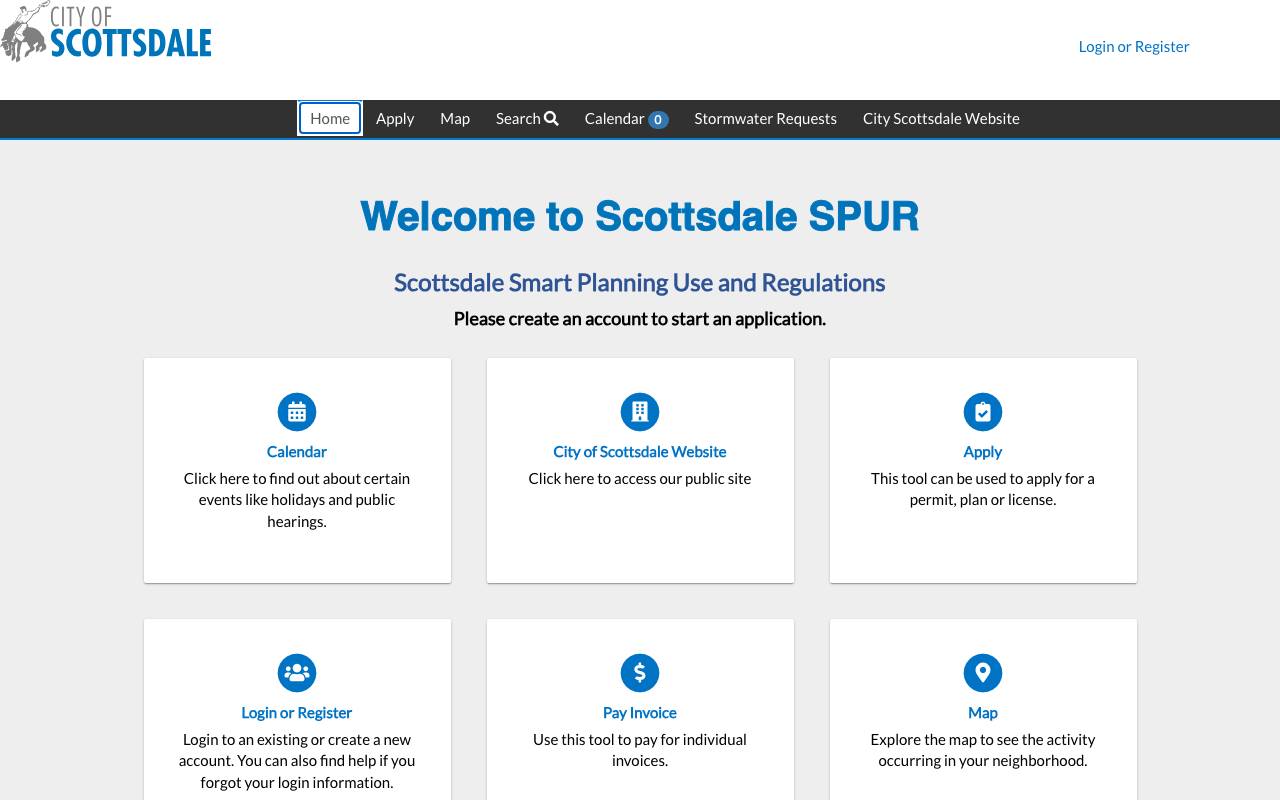This screenshot has height=800, width=1280.
Task: Visit City Scottsdale Website navbar link
Action: (941, 118)
